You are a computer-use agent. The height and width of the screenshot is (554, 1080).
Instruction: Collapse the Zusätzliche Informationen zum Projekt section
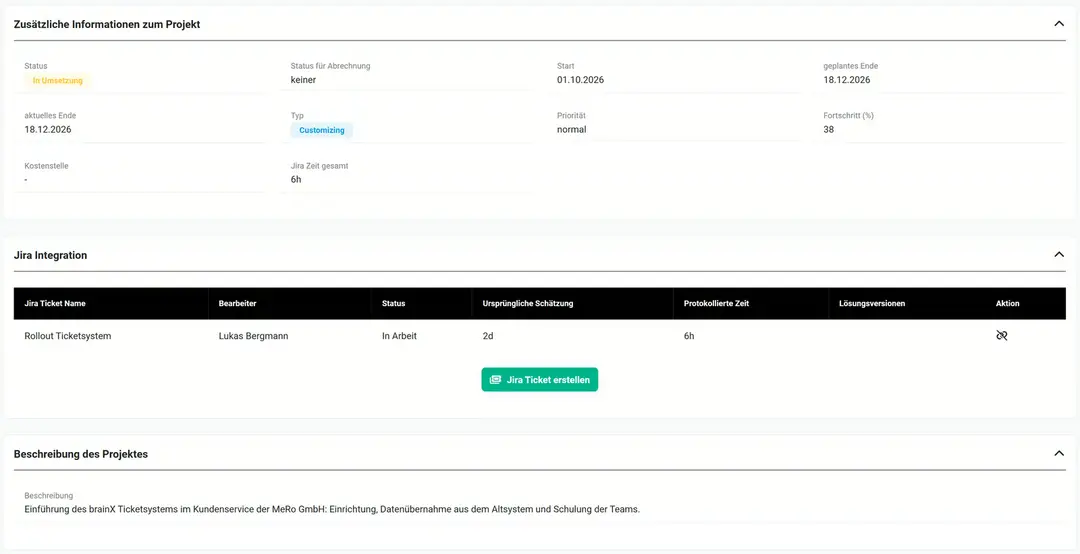(1059, 23)
